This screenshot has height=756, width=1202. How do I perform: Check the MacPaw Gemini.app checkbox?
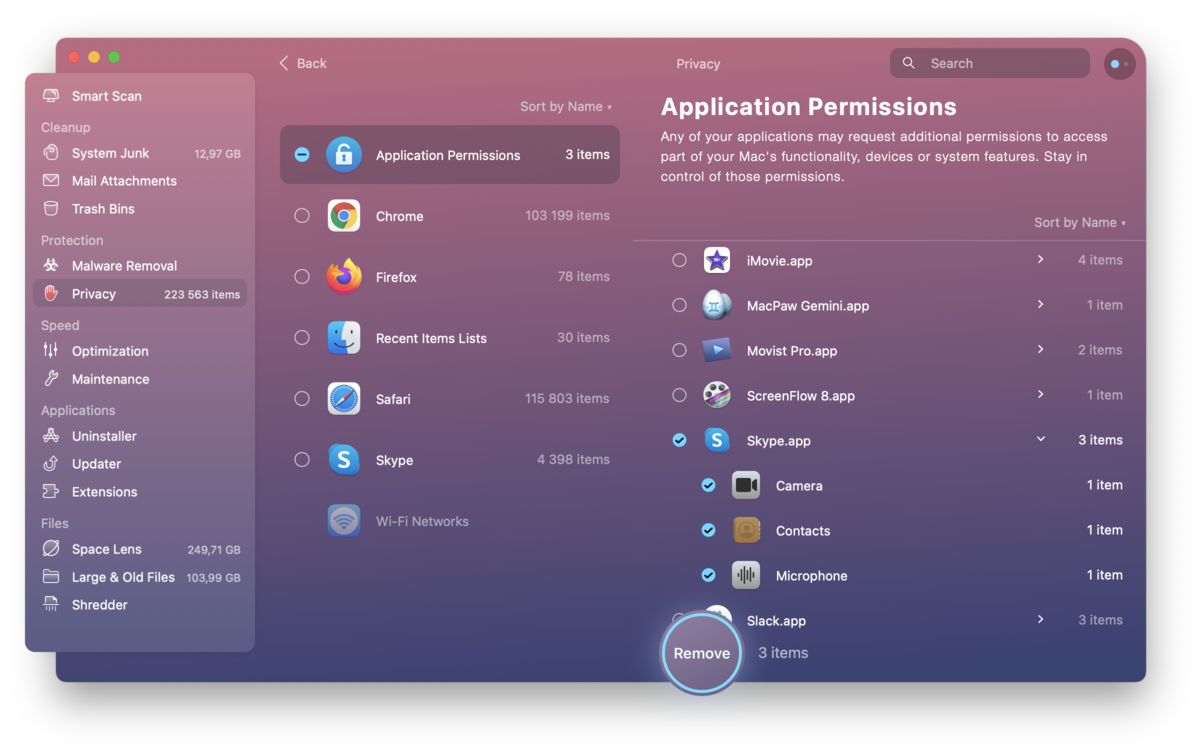tap(680, 305)
